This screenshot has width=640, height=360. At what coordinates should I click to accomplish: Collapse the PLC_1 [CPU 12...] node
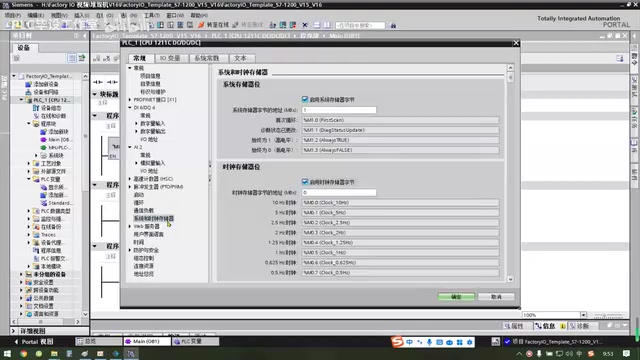(21, 100)
